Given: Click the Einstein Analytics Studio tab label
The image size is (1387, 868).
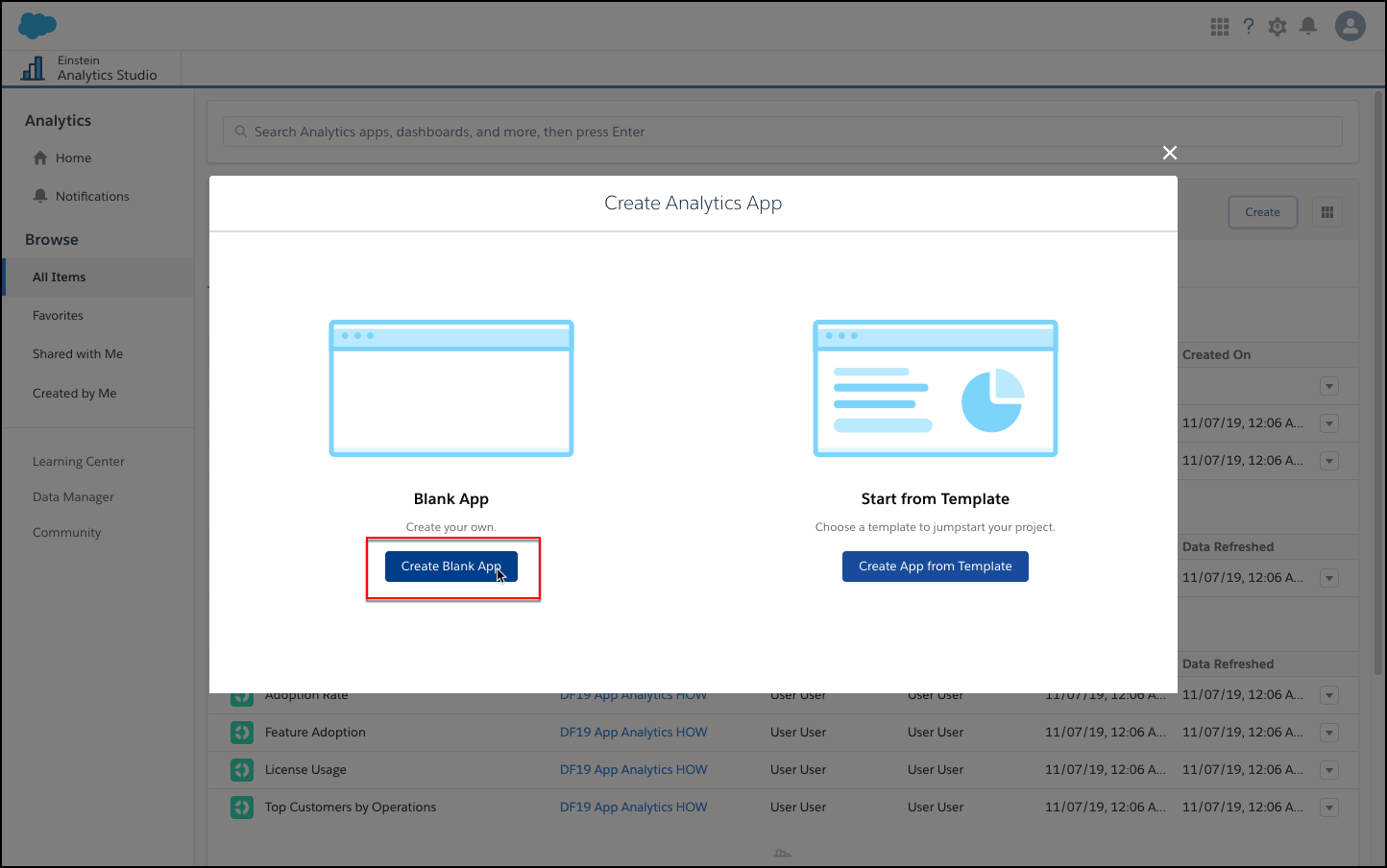Looking at the screenshot, I should pyautogui.click(x=107, y=67).
